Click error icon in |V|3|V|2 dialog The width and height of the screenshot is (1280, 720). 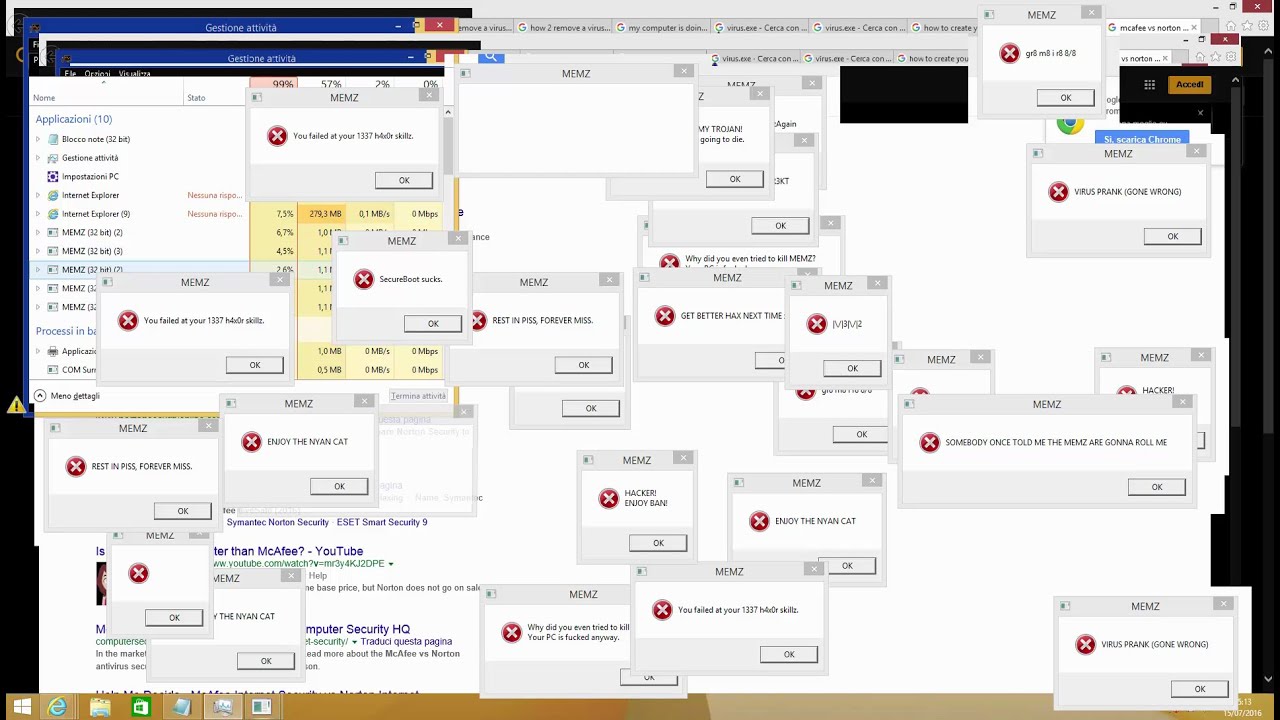[817, 324]
